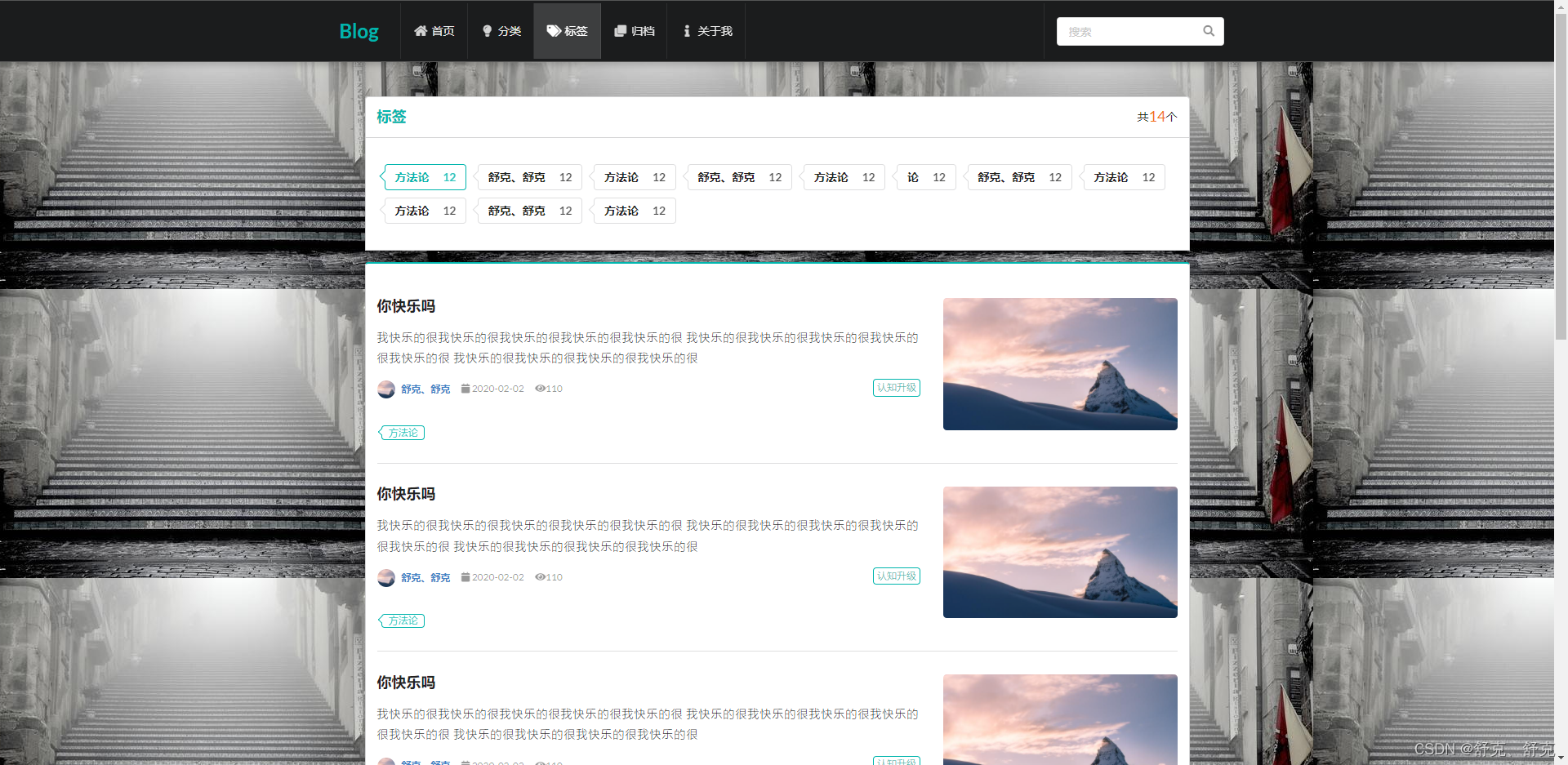Click the first post's 方法论 tag
This screenshot has height=765, width=1568.
(x=402, y=433)
